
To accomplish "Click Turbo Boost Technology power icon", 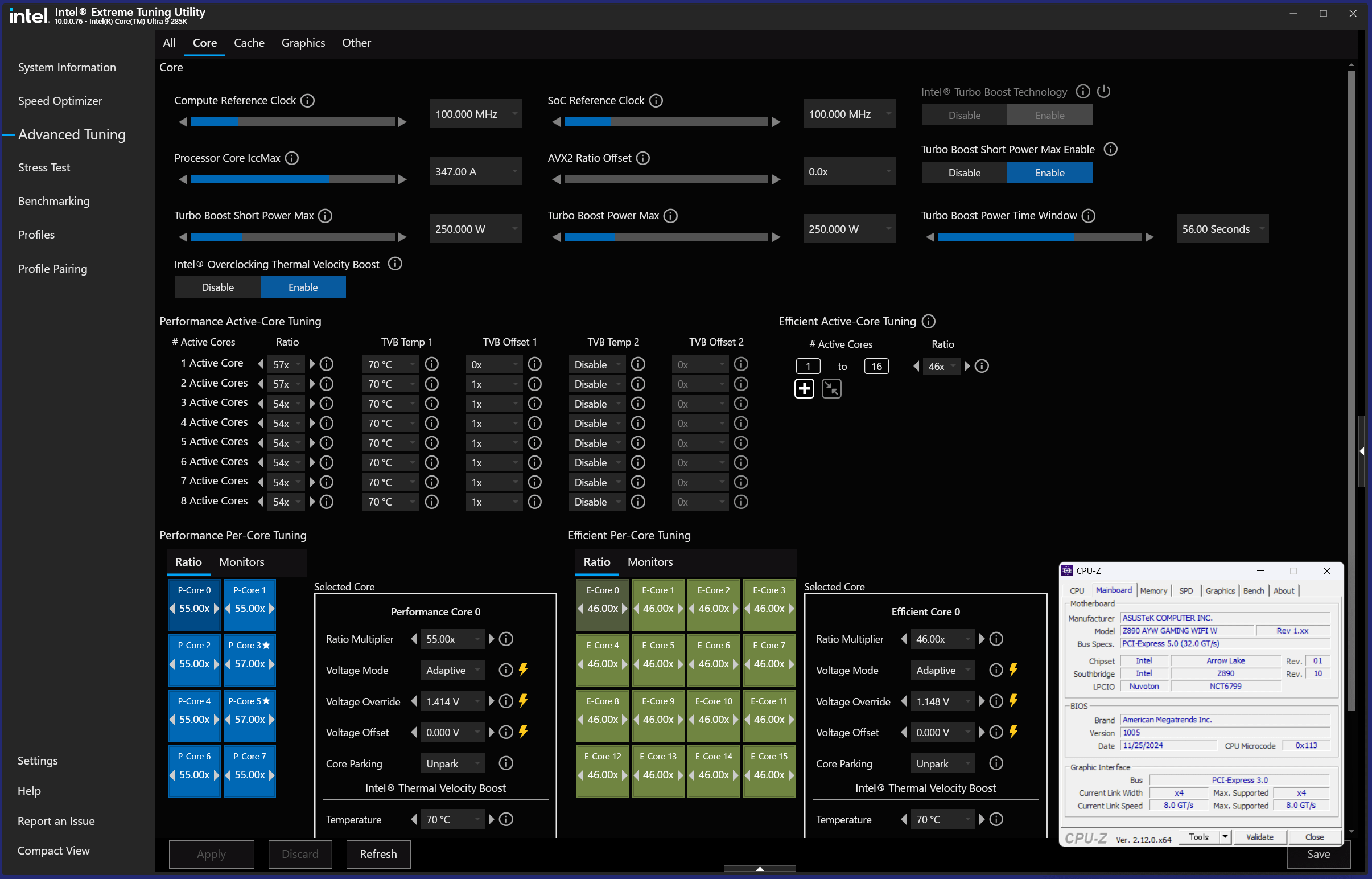I will coord(1104,91).
